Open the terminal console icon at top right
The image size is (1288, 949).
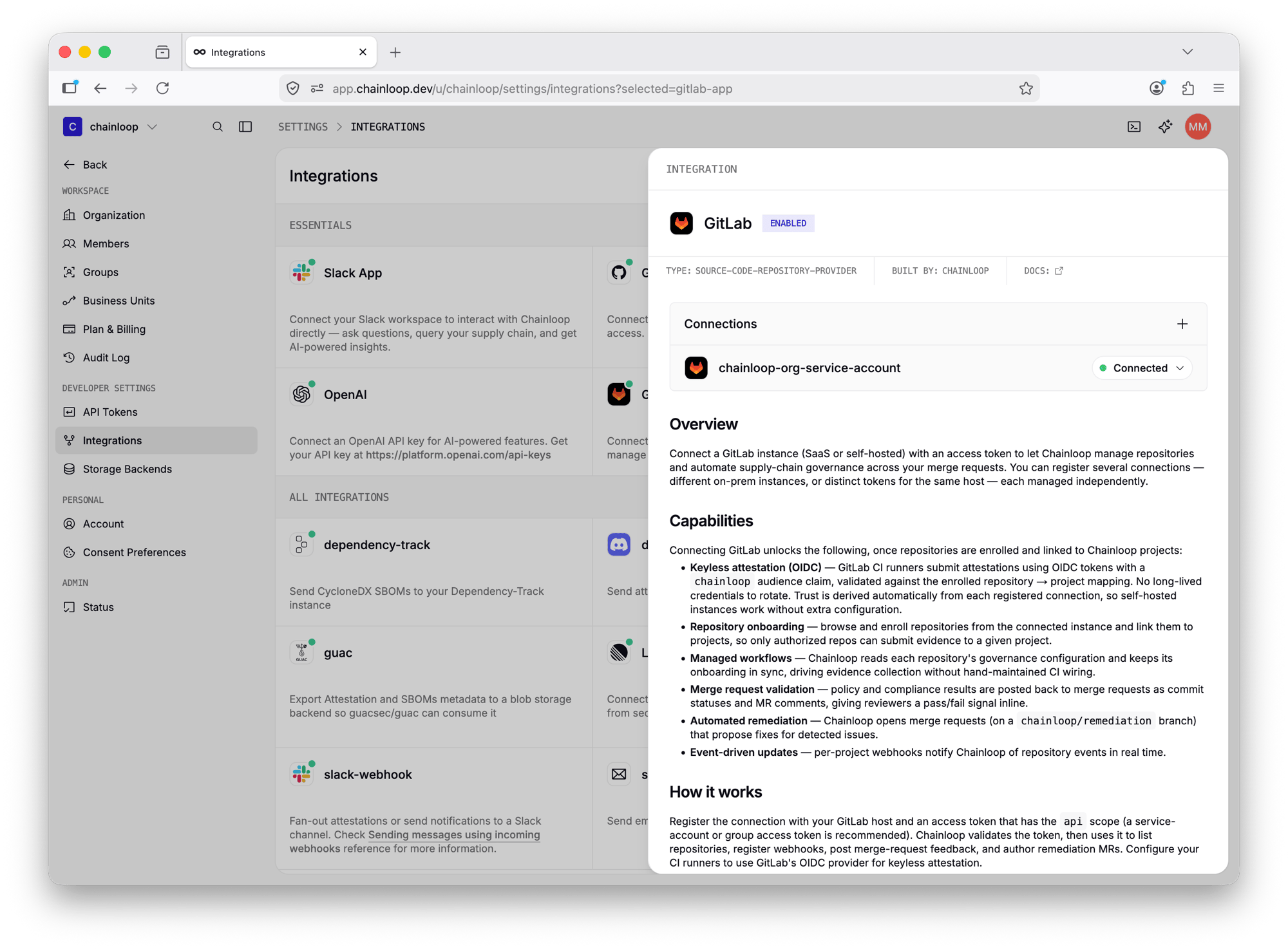[x=1134, y=127]
